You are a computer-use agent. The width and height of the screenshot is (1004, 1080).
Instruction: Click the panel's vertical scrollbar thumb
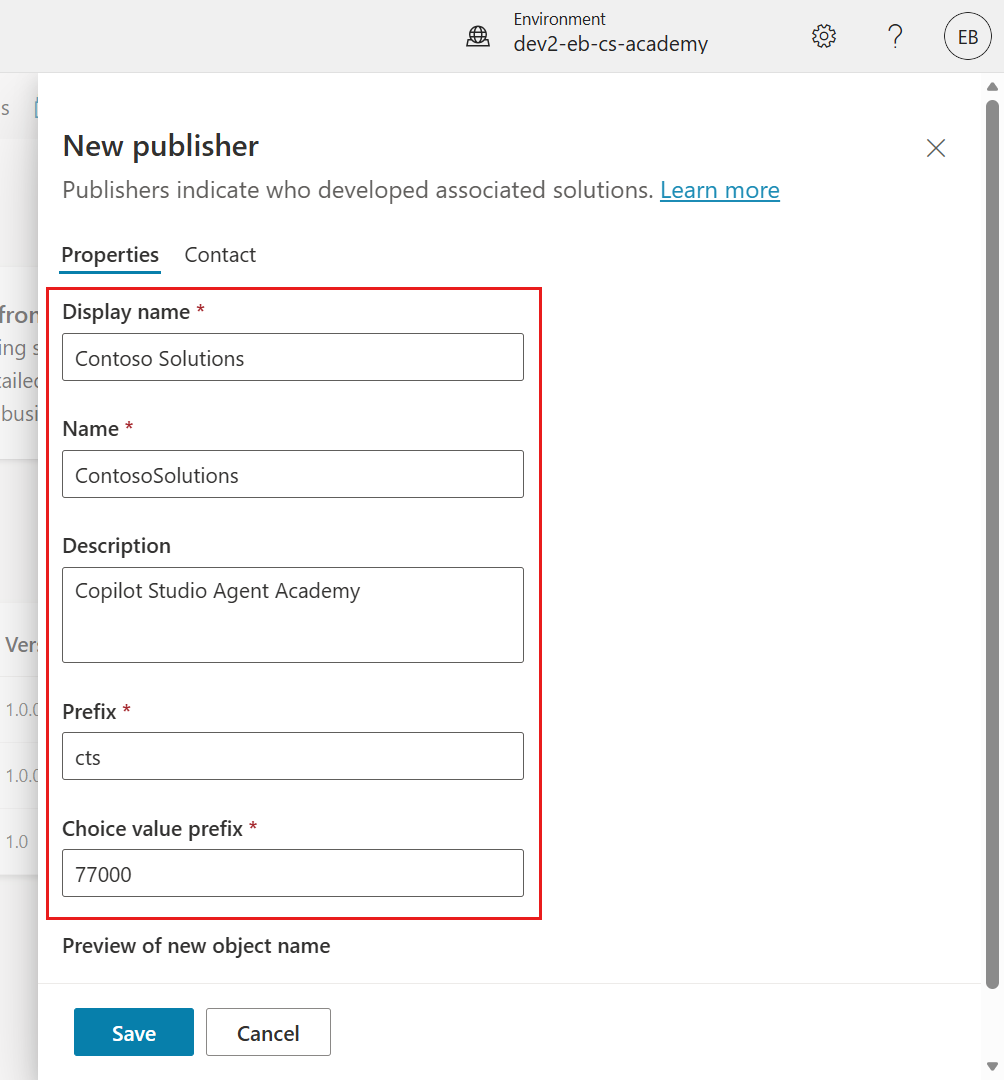[992, 540]
